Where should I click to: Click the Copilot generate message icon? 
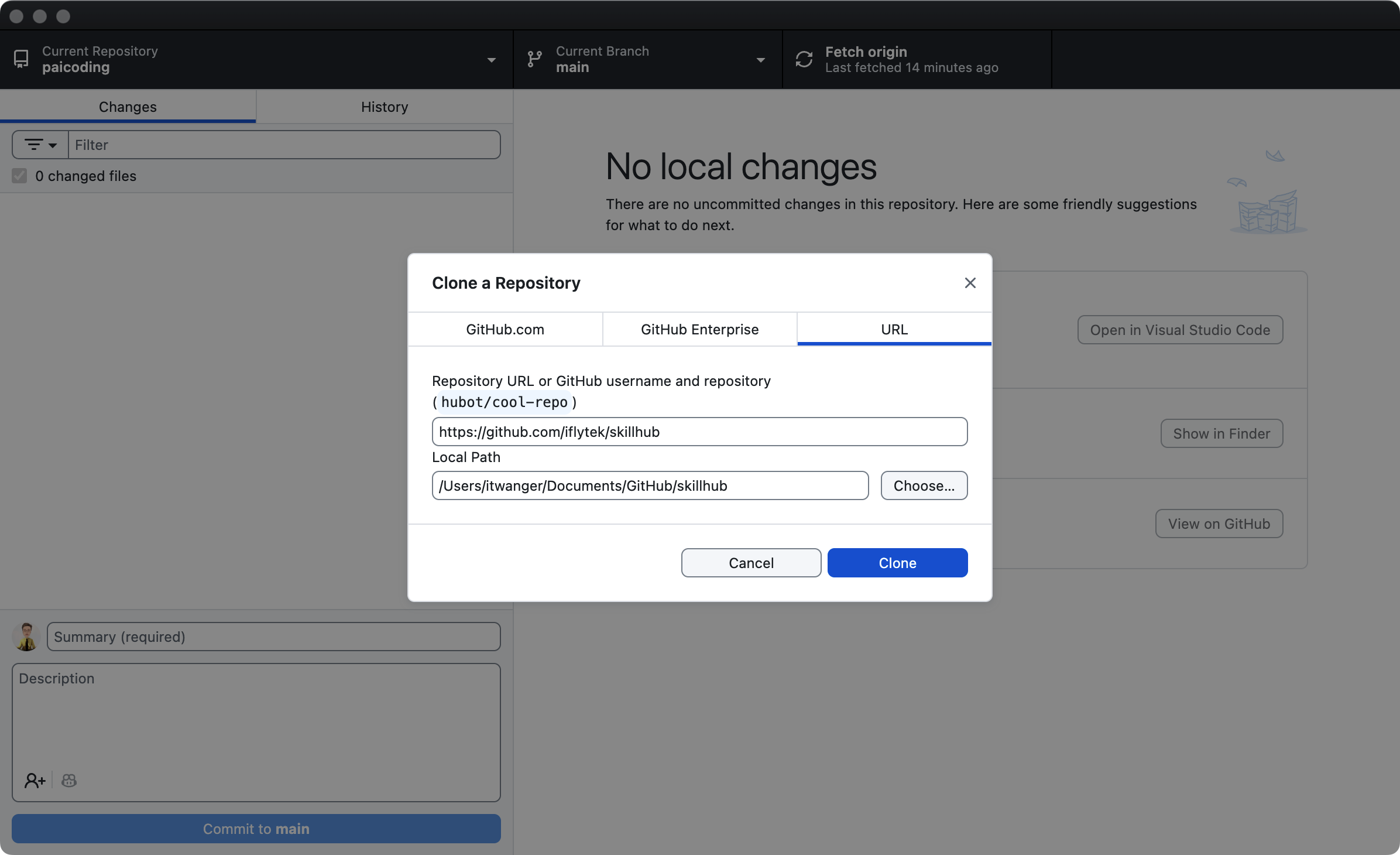pyautogui.click(x=69, y=780)
